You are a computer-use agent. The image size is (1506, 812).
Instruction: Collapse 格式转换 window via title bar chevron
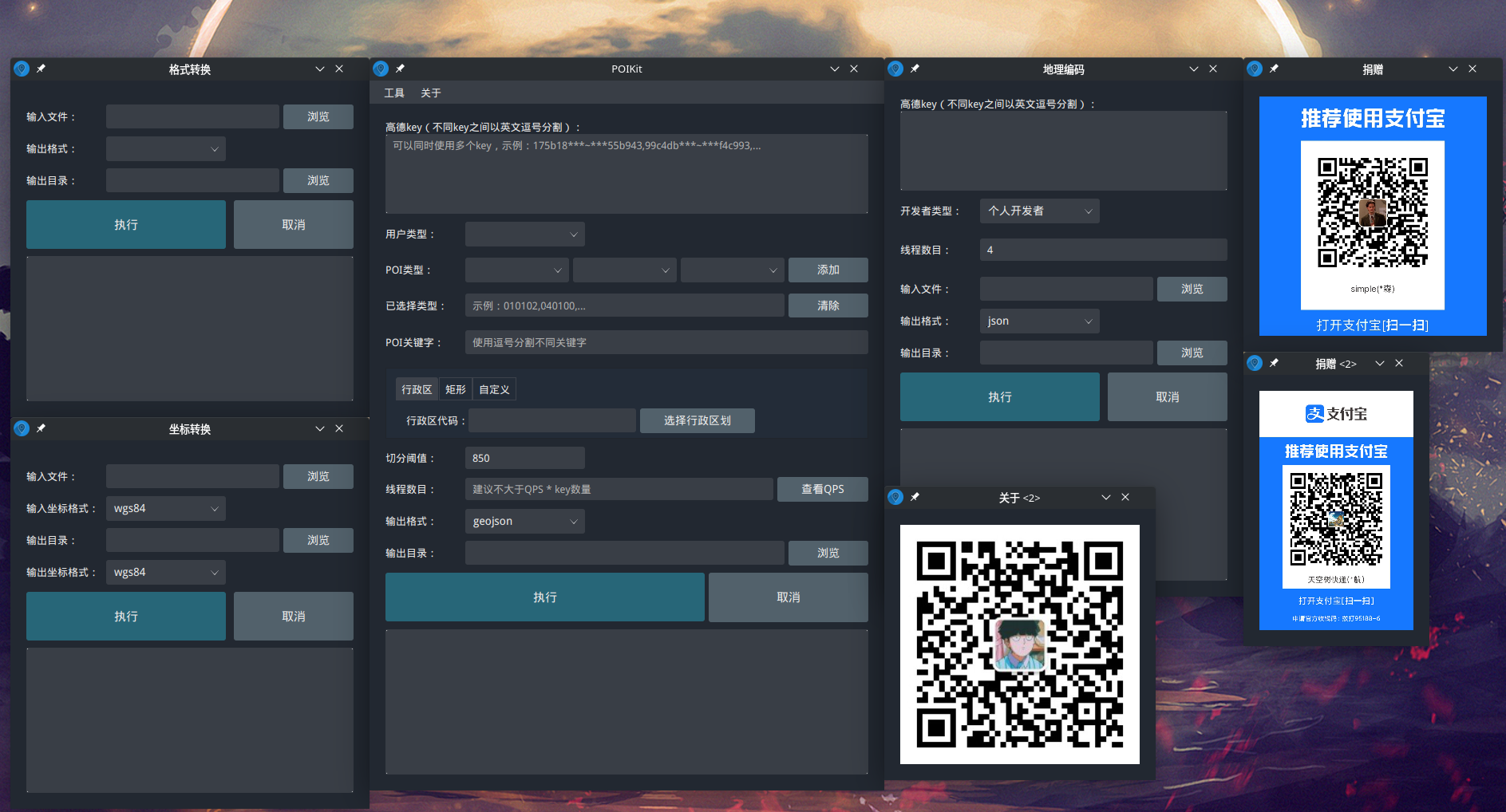(x=320, y=69)
